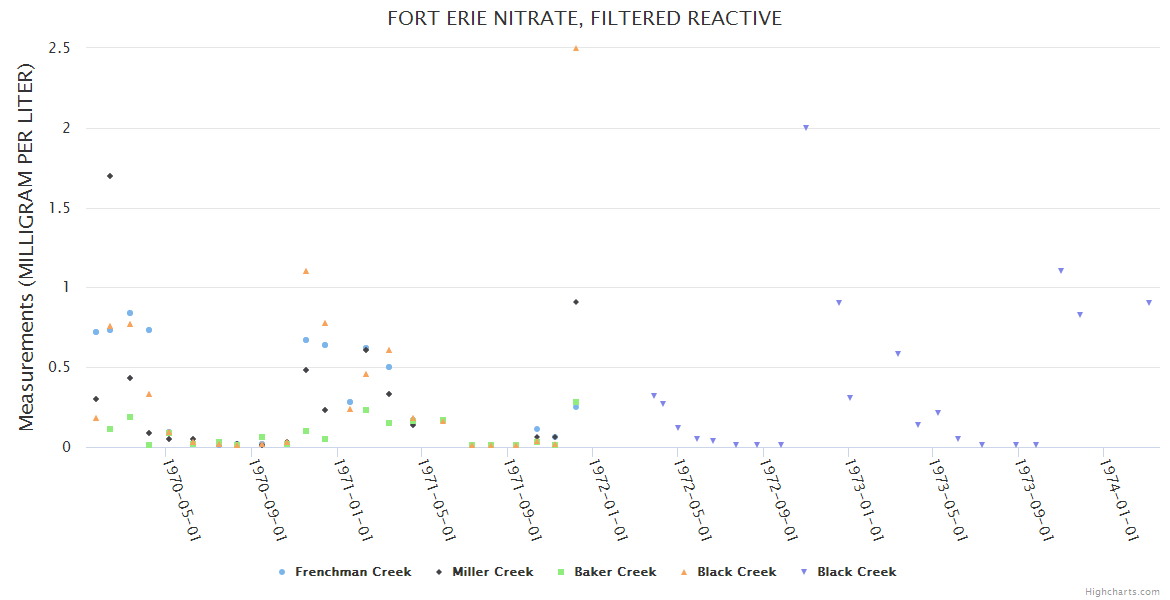
Task: Select the black diamond point near 1.7
Action: pyautogui.click(x=110, y=176)
